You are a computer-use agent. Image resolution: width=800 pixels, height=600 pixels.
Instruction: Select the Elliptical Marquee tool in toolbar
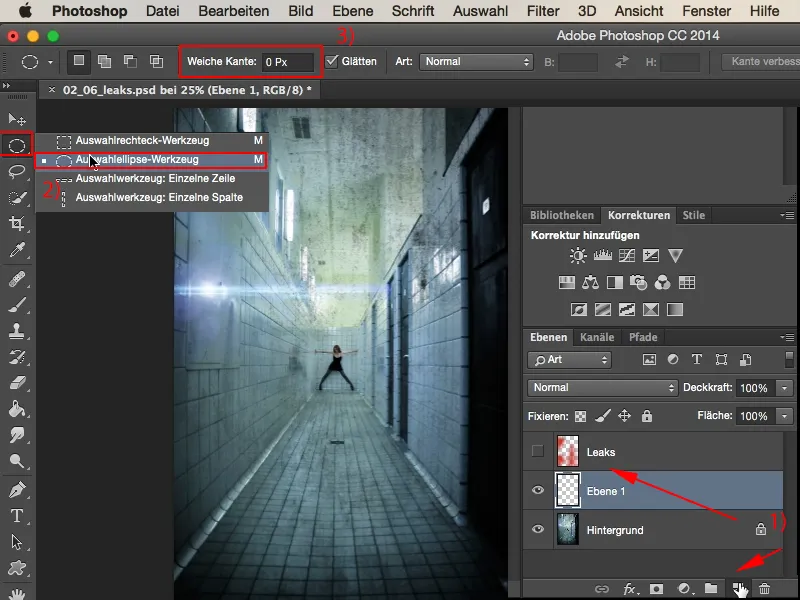(x=17, y=146)
